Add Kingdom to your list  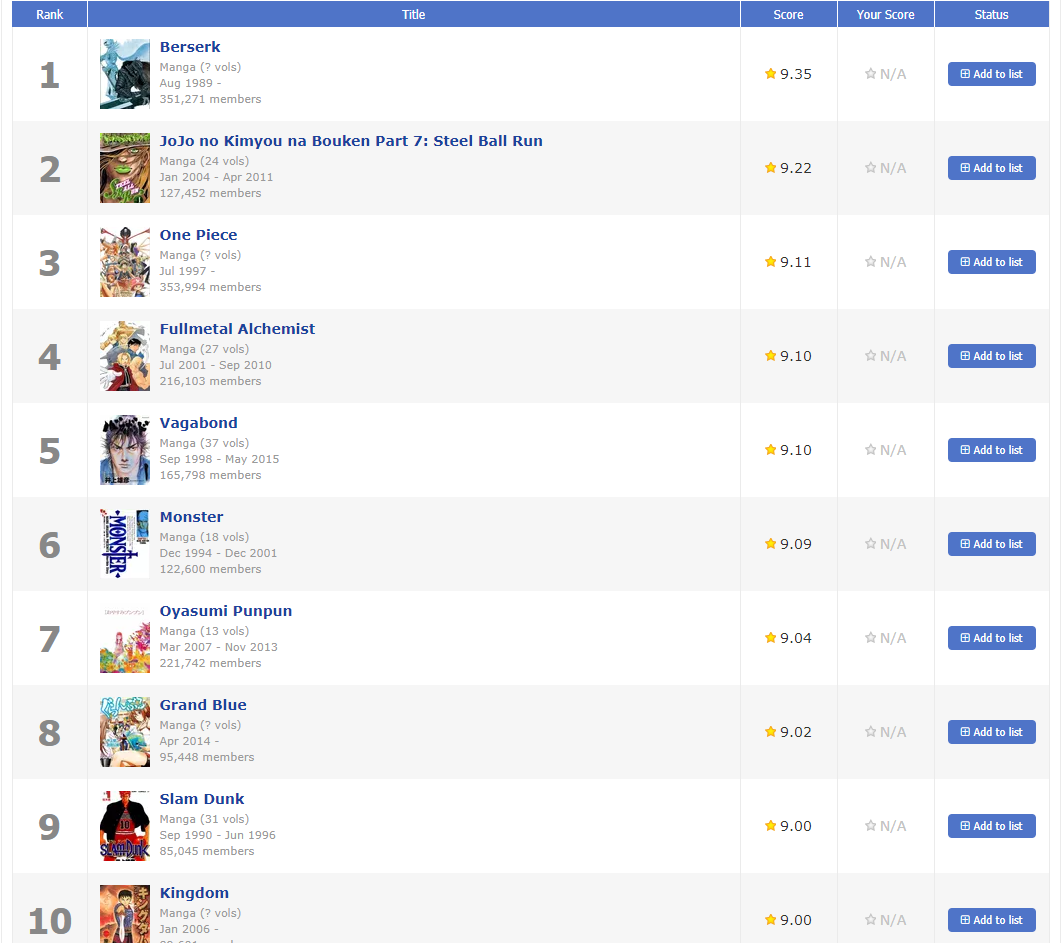[992, 920]
